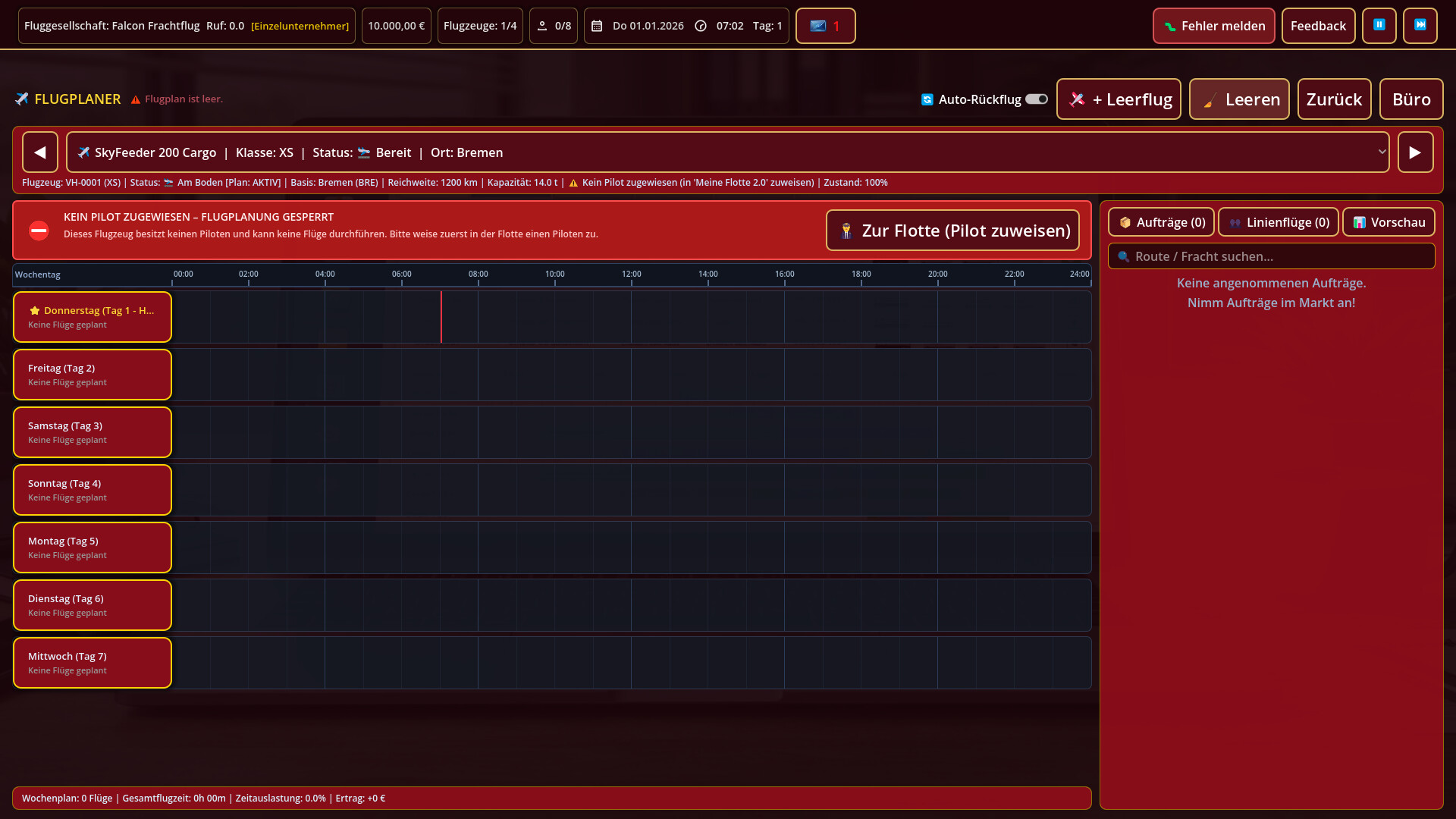Click the red no-entry warning icon
Image resolution: width=1456 pixels, height=819 pixels.
point(39,231)
